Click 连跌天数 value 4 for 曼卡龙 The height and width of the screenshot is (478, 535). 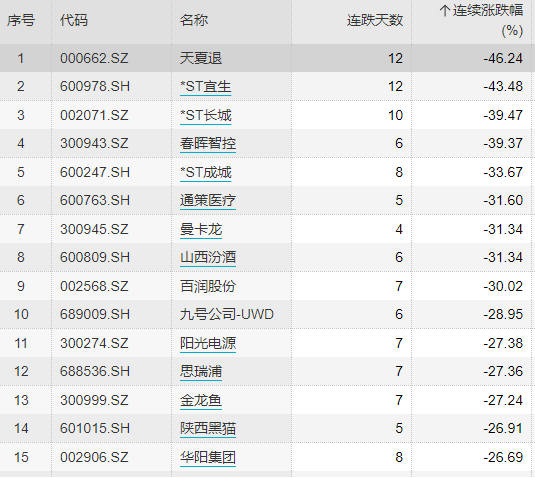point(399,229)
